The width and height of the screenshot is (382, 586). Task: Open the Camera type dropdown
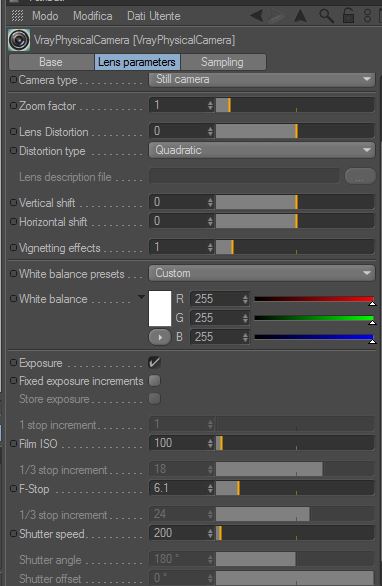pyautogui.click(x=262, y=79)
